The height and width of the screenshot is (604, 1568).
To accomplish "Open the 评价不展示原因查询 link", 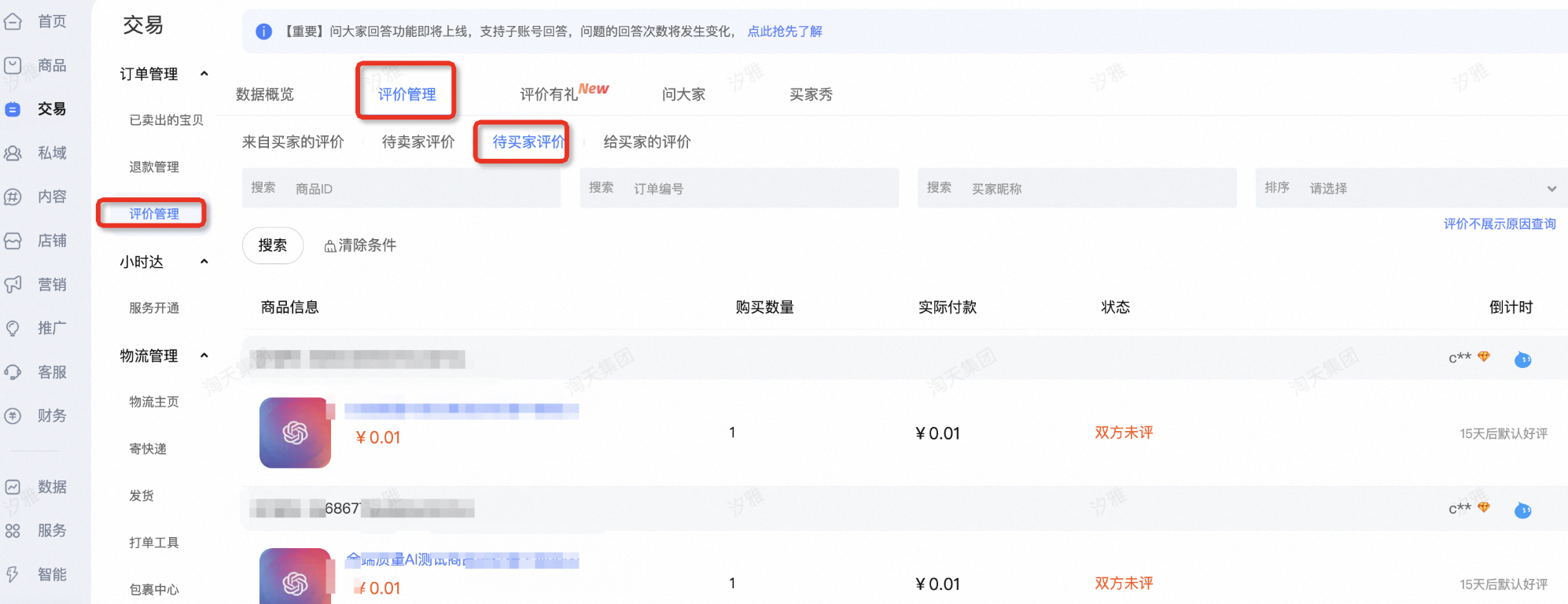I will 1500,224.
